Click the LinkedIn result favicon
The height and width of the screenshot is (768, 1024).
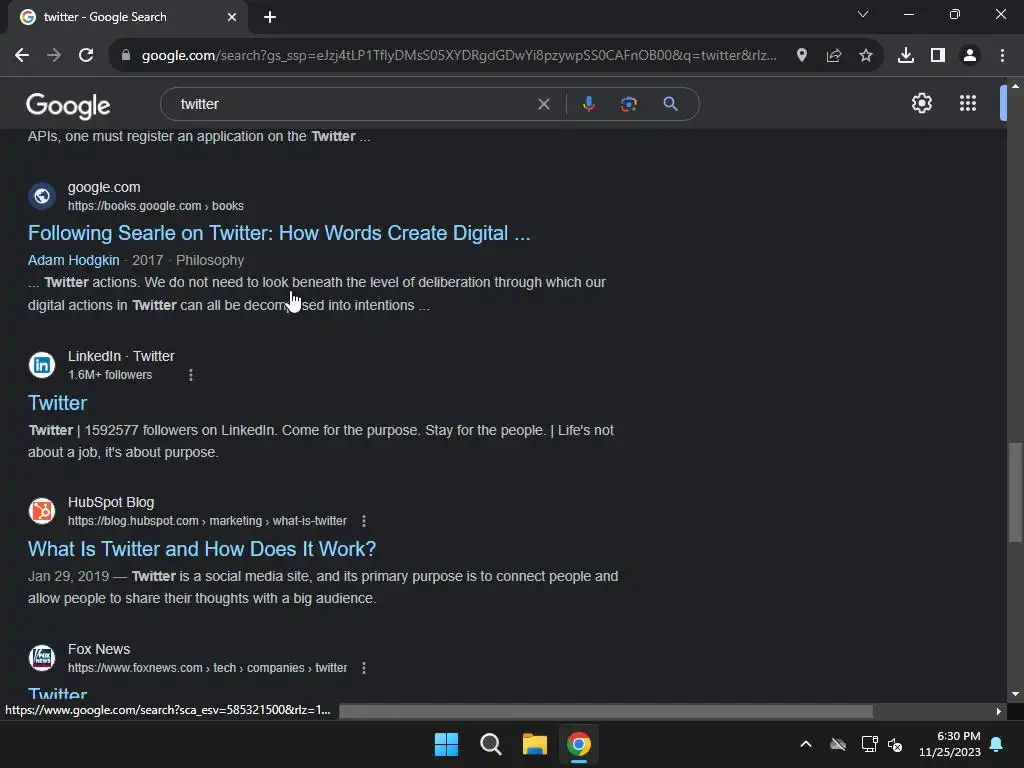pyautogui.click(x=42, y=365)
